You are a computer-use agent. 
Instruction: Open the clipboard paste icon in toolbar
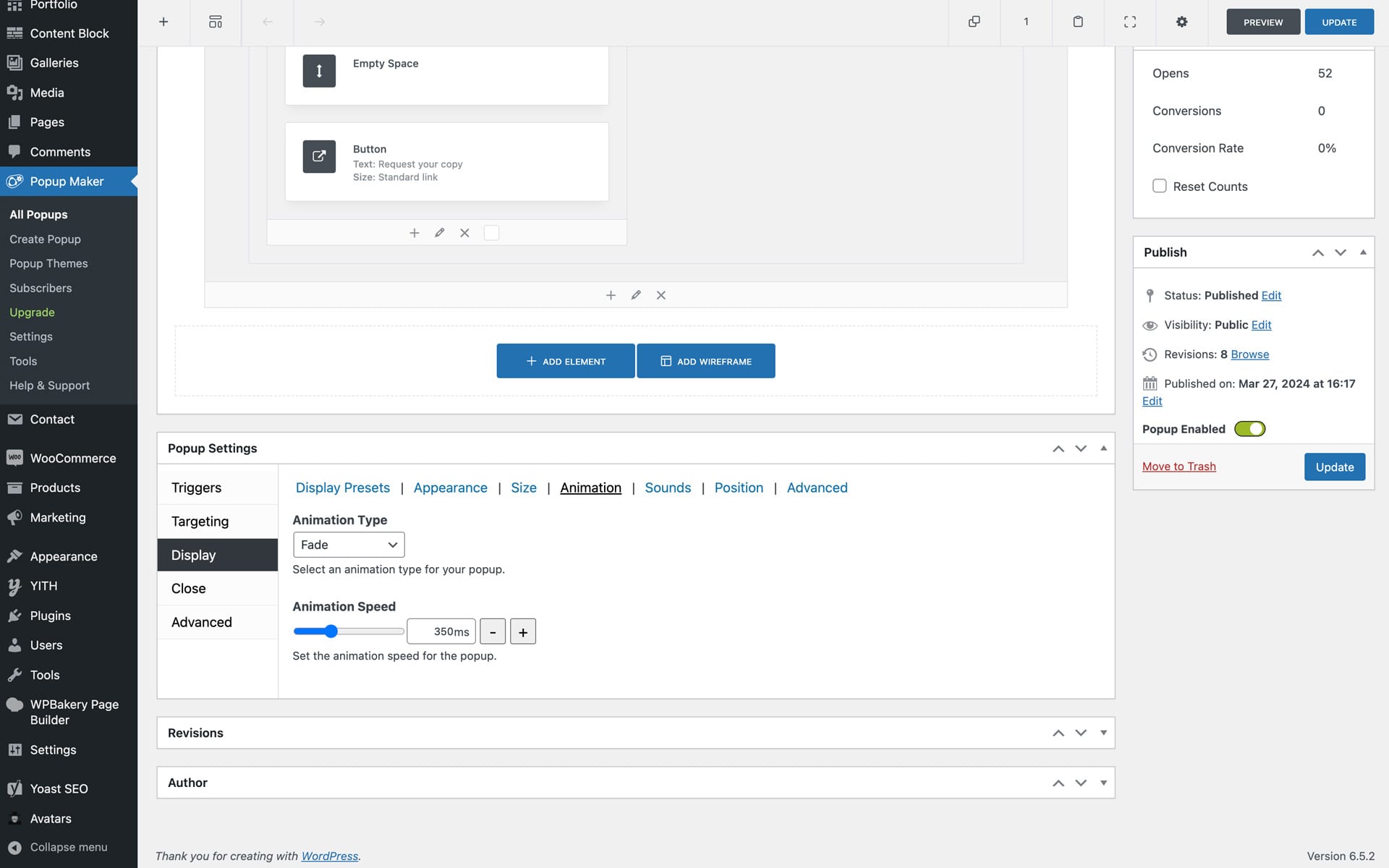tap(1078, 22)
